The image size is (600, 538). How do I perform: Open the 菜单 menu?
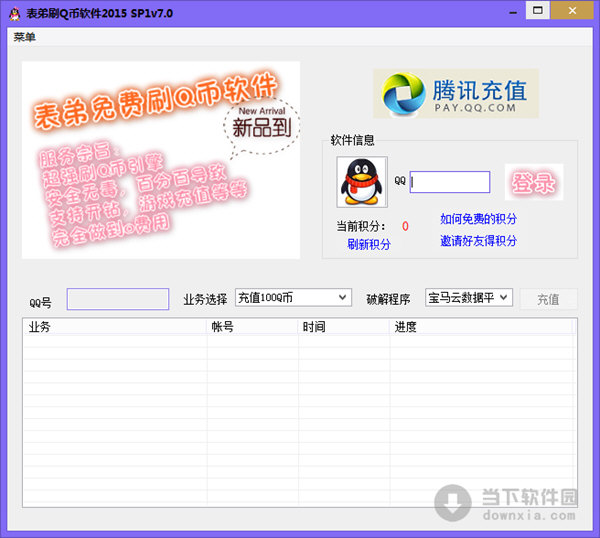coord(24,37)
